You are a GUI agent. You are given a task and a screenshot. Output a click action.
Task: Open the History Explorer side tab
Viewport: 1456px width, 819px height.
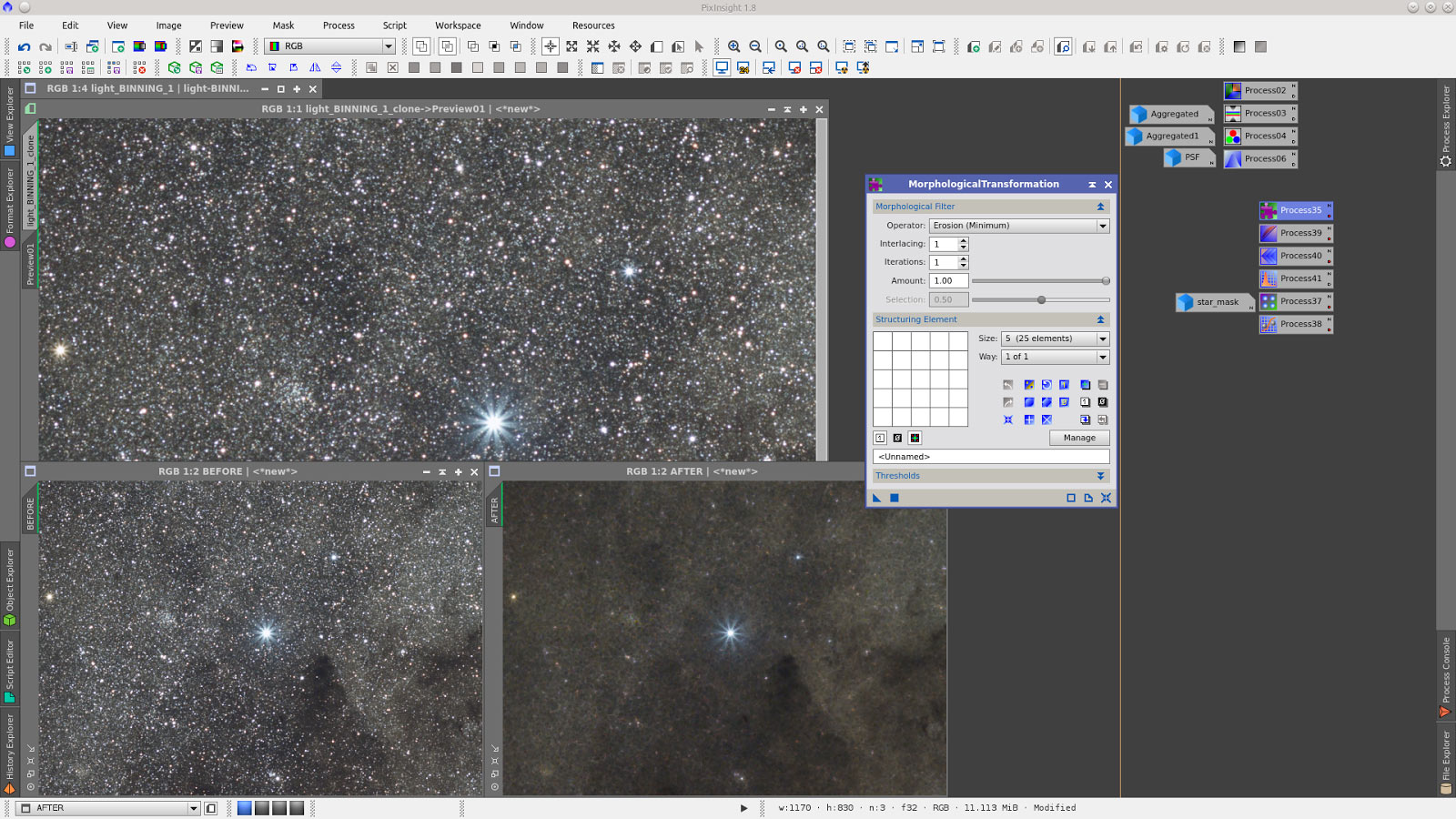point(10,753)
